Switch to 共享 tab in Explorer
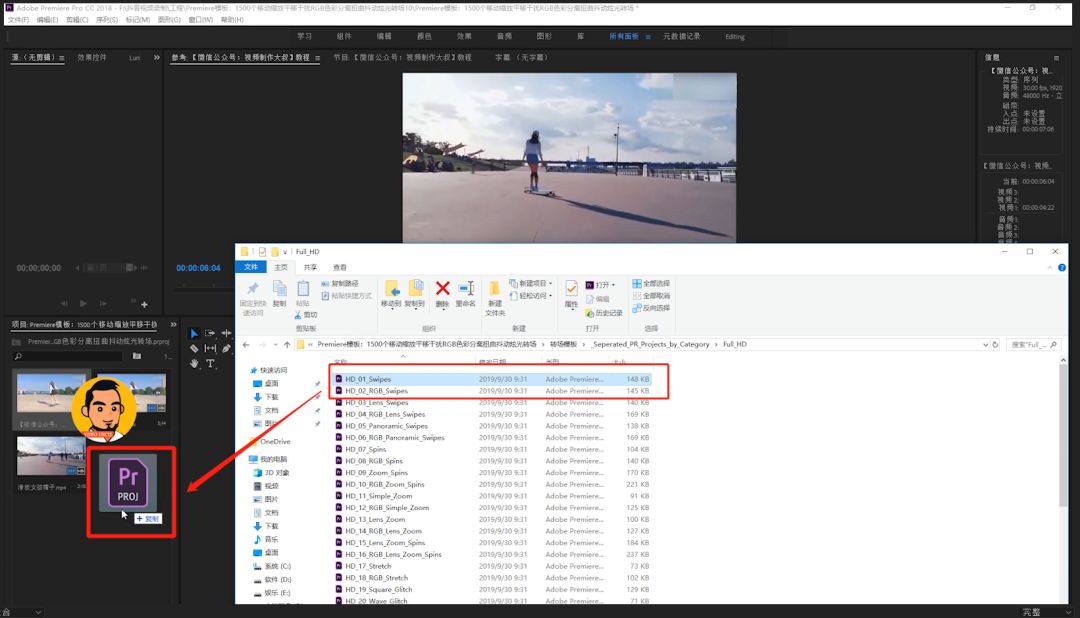The height and width of the screenshot is (618, 1080). 311,267
